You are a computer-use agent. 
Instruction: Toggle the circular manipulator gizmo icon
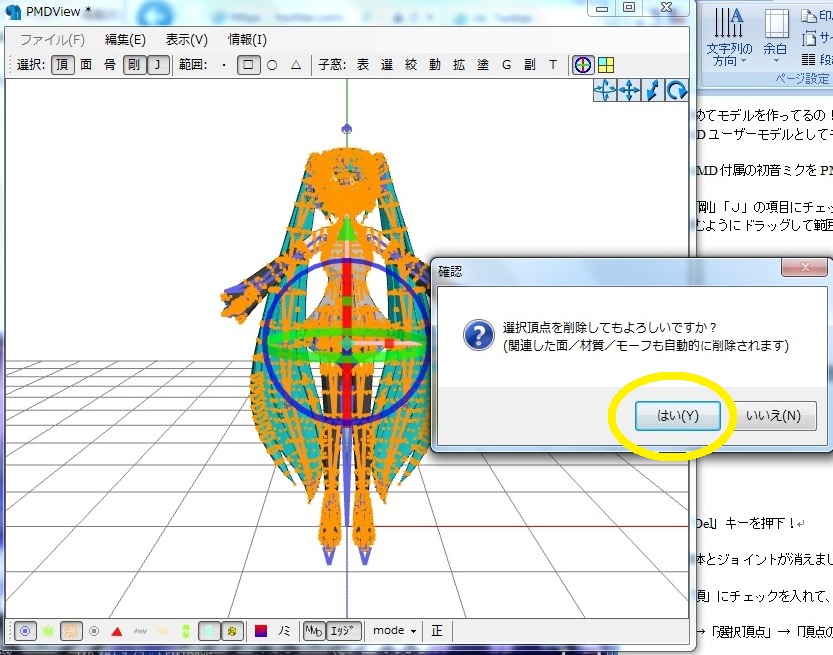(x=583, y=65)
